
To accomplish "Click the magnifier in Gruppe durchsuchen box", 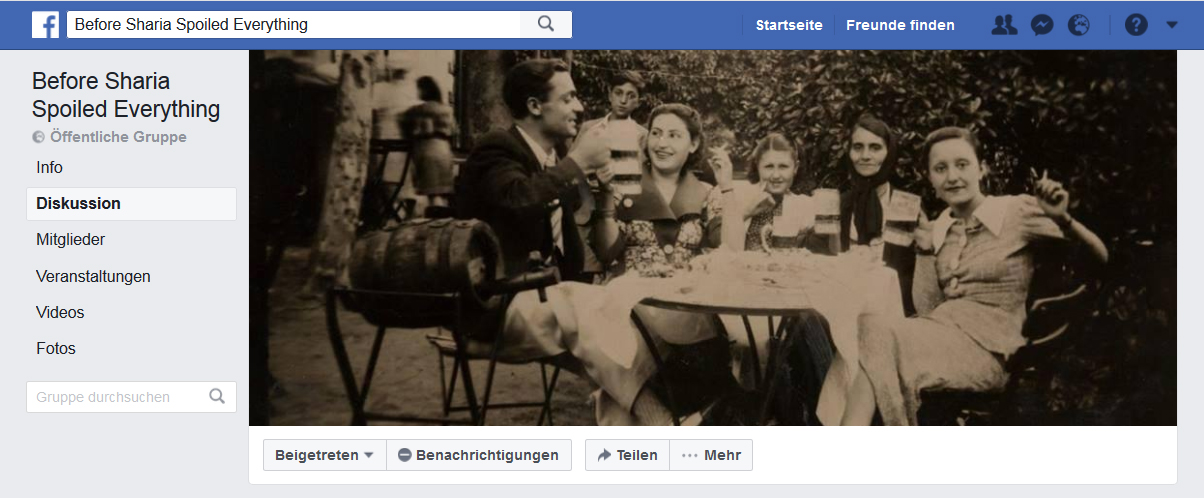I will click(217, 397).
